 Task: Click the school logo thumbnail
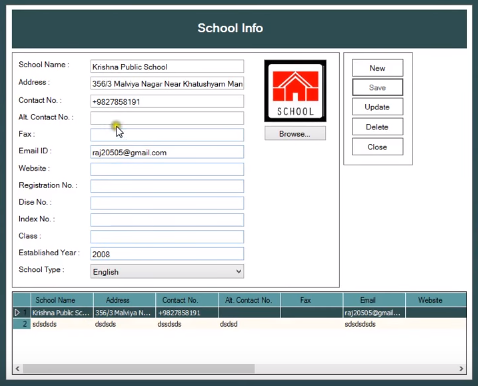pyautogui.click(x=295, y=91)
